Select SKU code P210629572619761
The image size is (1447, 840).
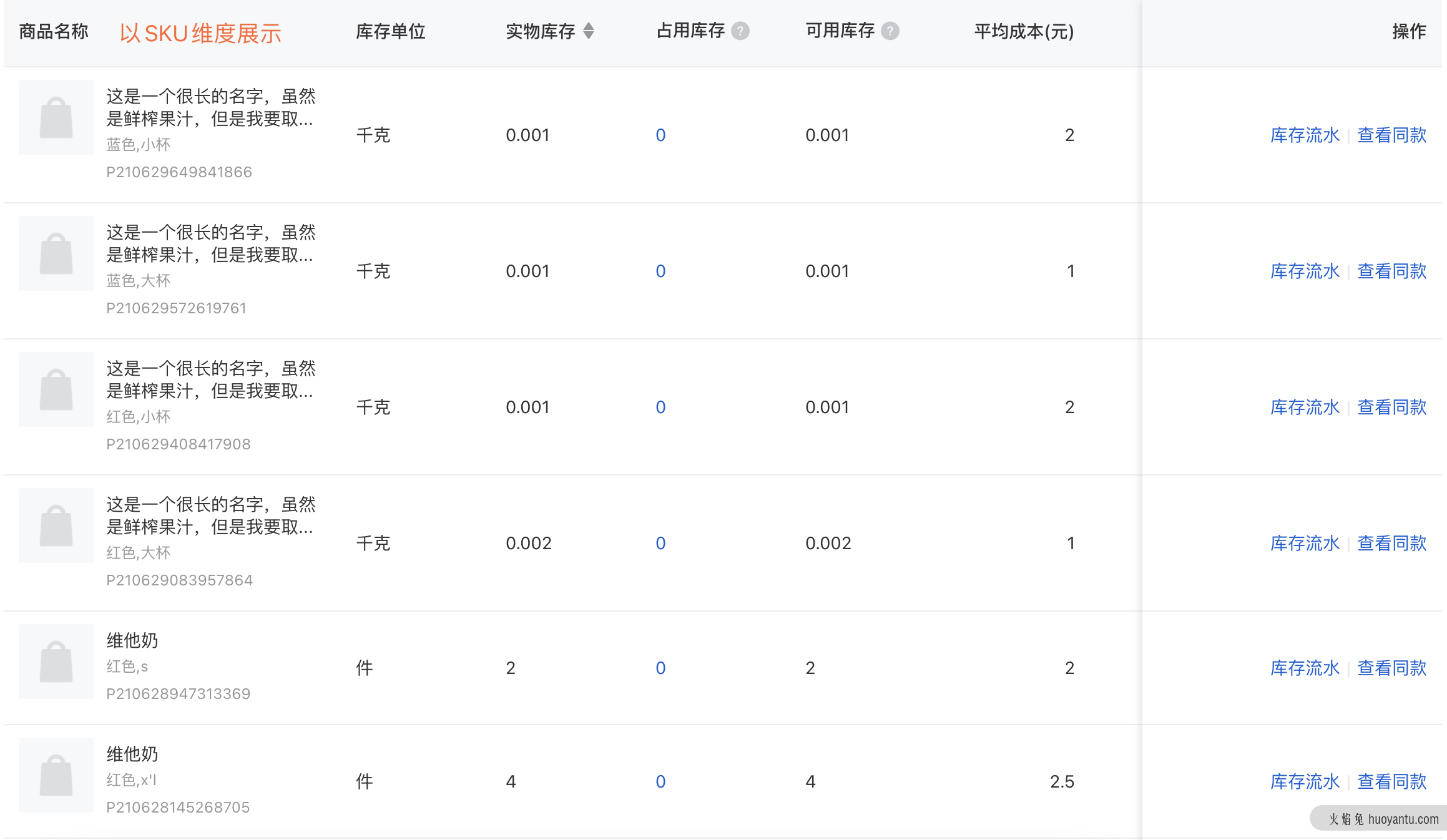coord(177,308)
